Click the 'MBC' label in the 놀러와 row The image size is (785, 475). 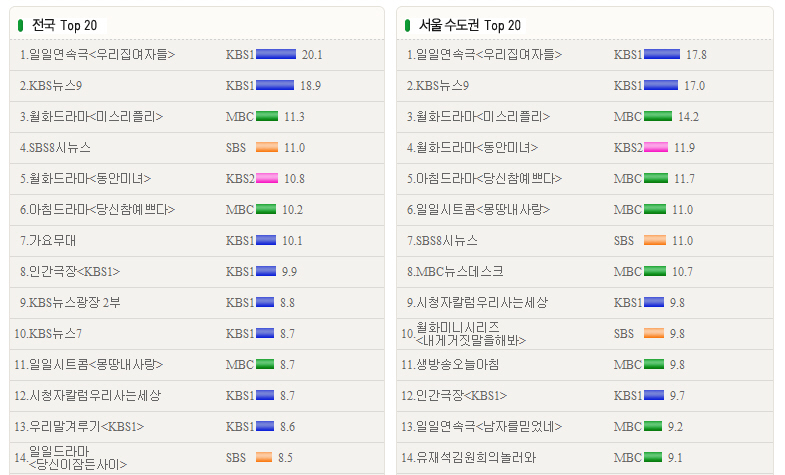pyautogui.click(x=628, y=458)
